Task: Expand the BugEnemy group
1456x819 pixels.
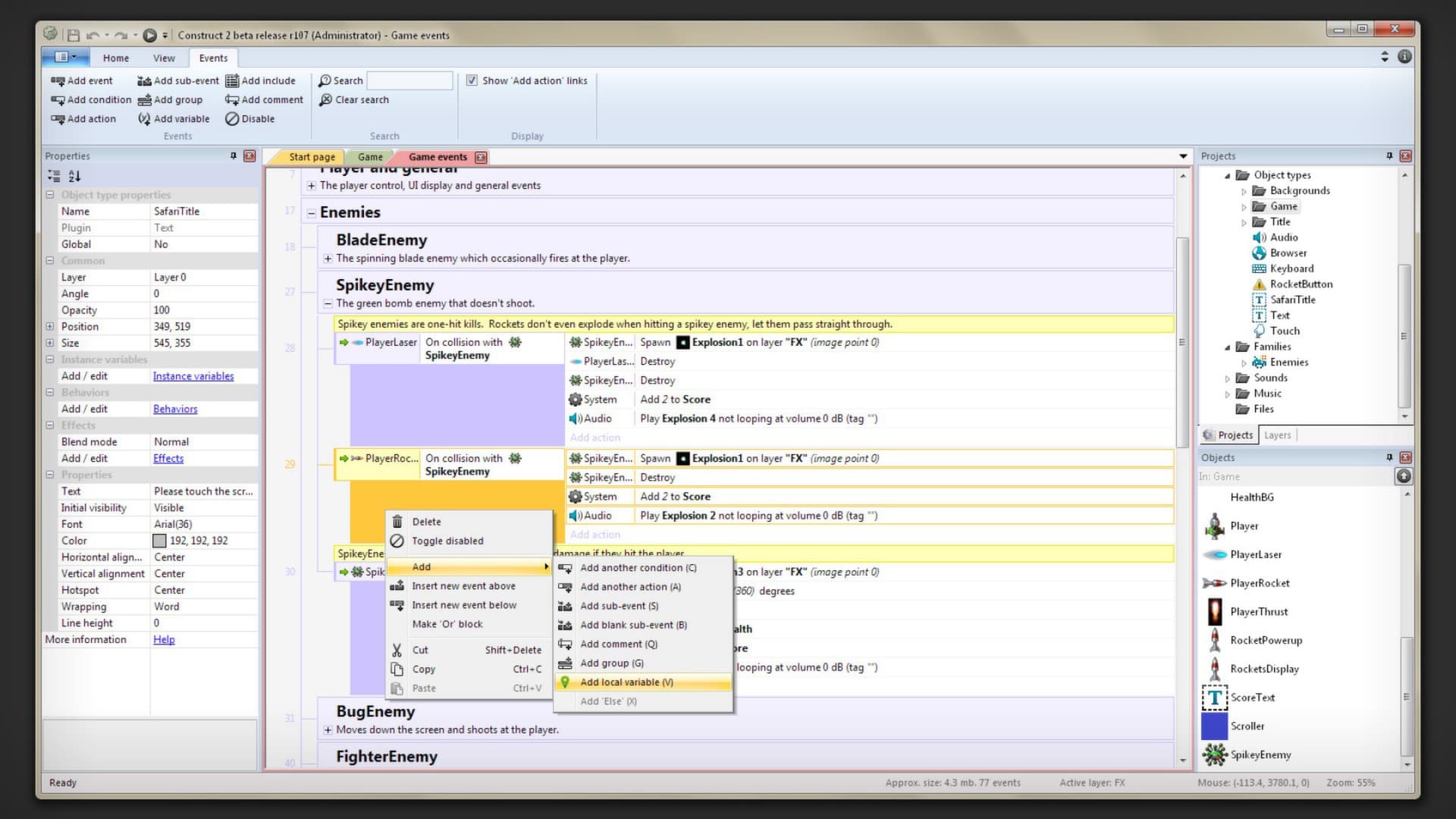Action: (x=328, y=730)
